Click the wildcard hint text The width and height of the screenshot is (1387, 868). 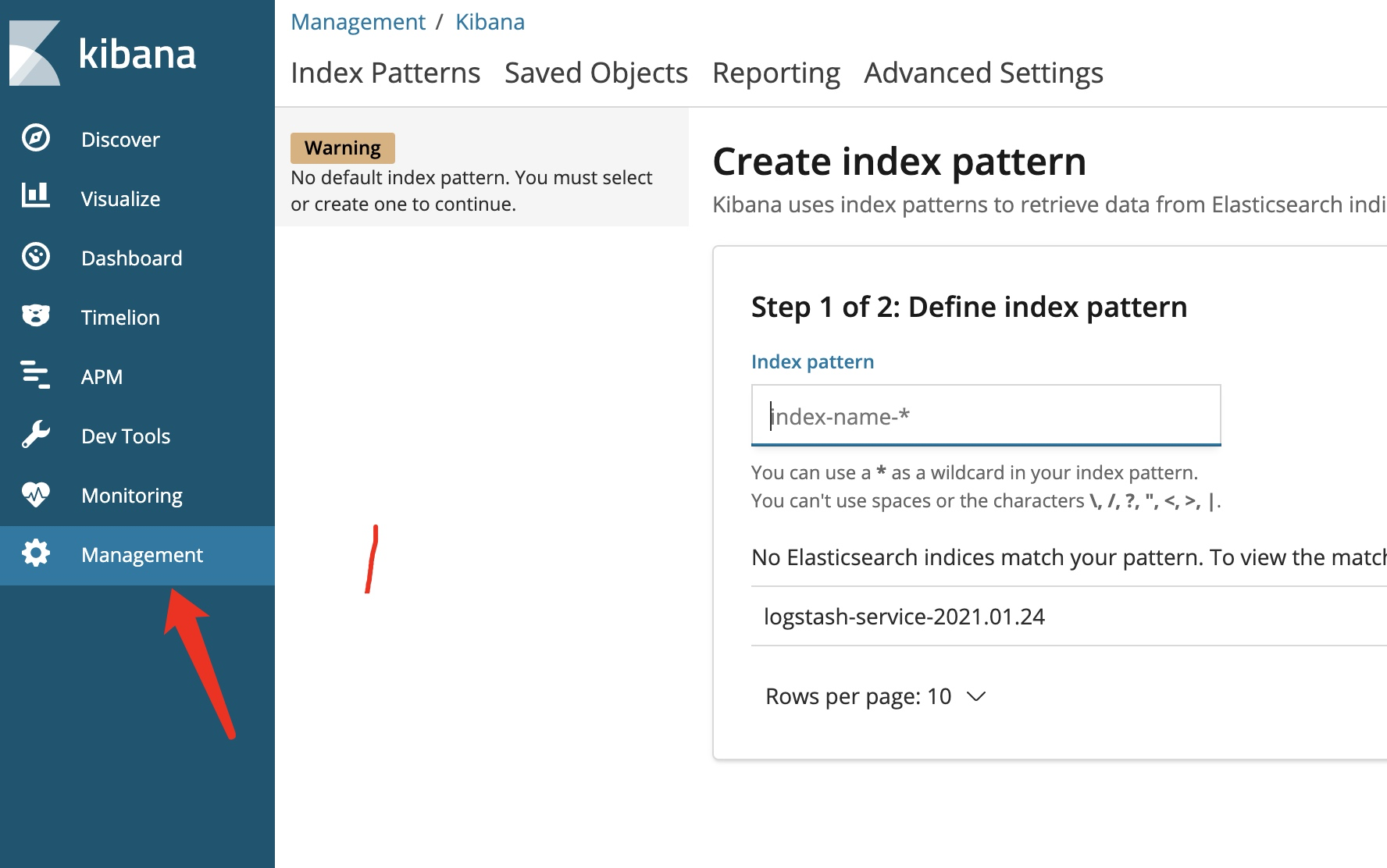tap(974, 472)
